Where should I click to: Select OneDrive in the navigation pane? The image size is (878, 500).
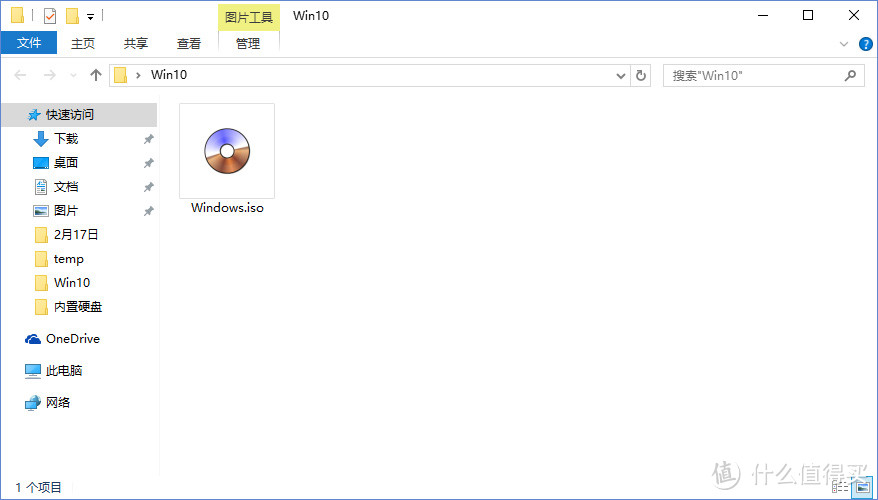[72, 339]
